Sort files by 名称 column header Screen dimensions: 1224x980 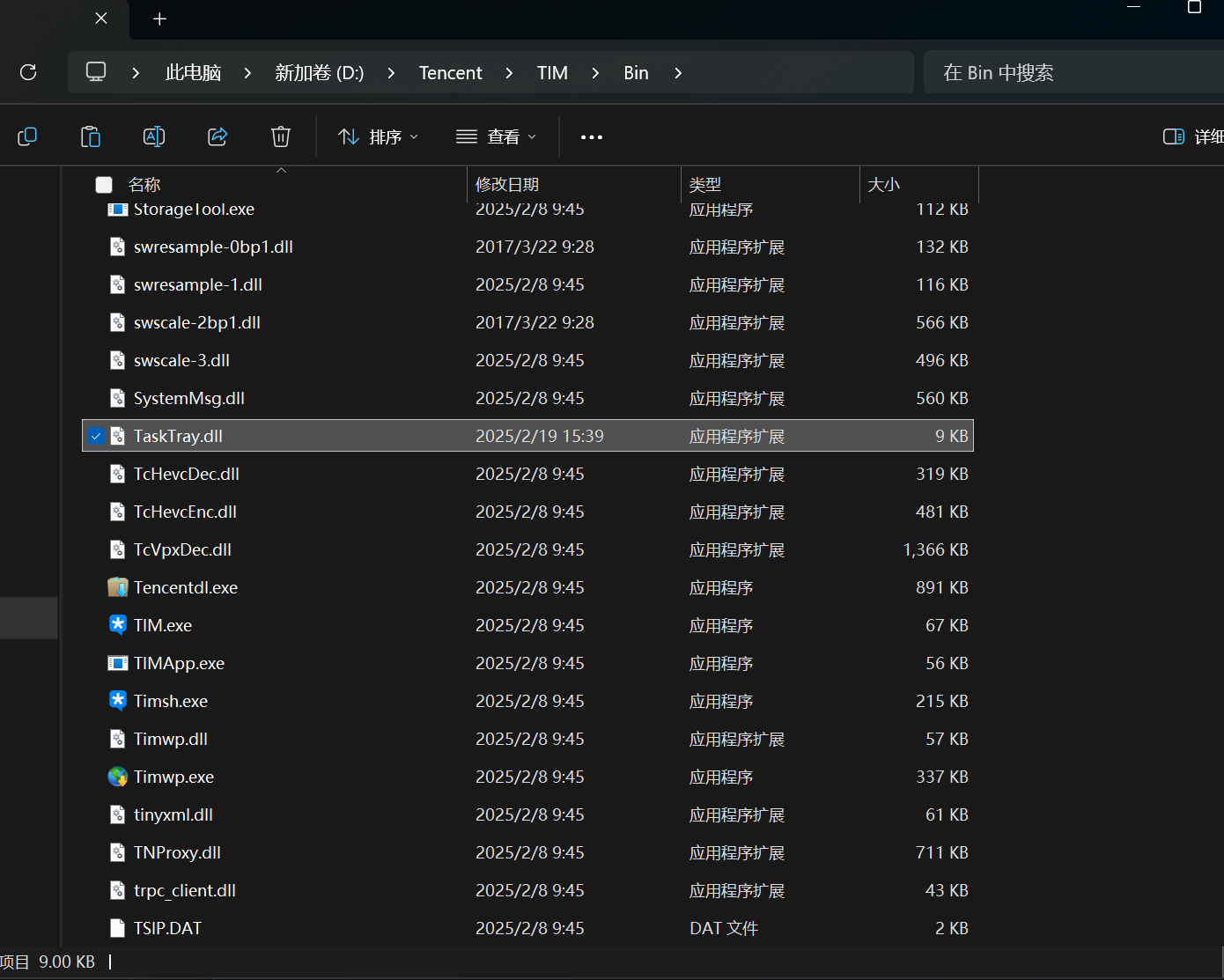click(x=144, y=185)
